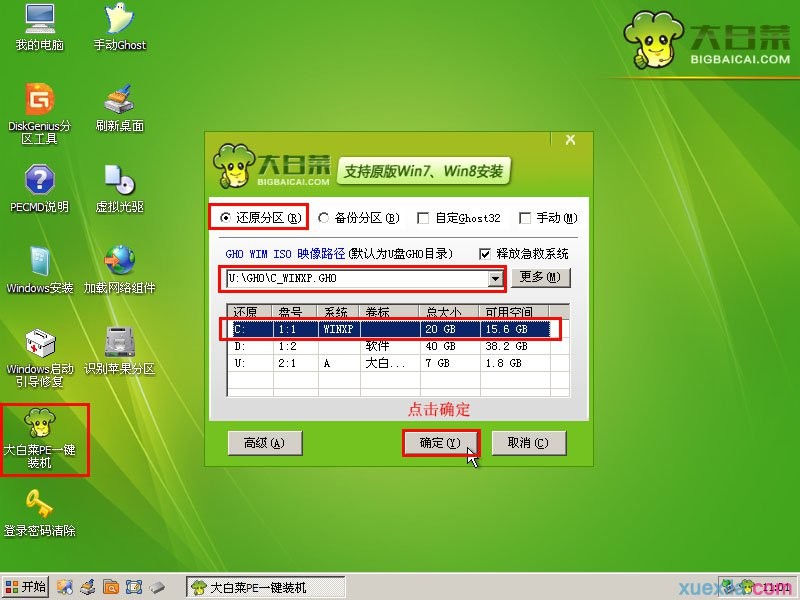This screenshot has height=600, width=800.
Task: Open the 手动Ghost desktop icon
Action: pos(118,27)
